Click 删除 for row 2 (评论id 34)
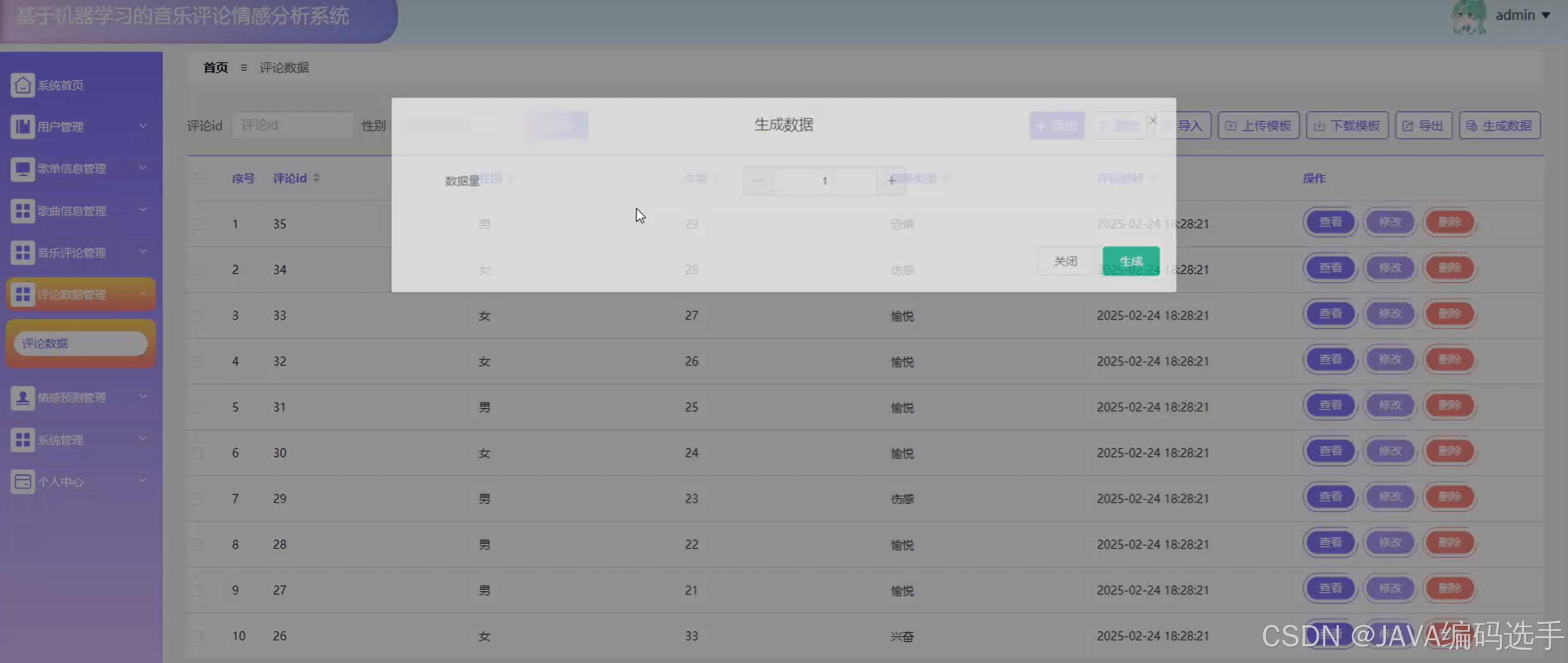Screen dimensions: 1568x663 tap(1449, 268)
